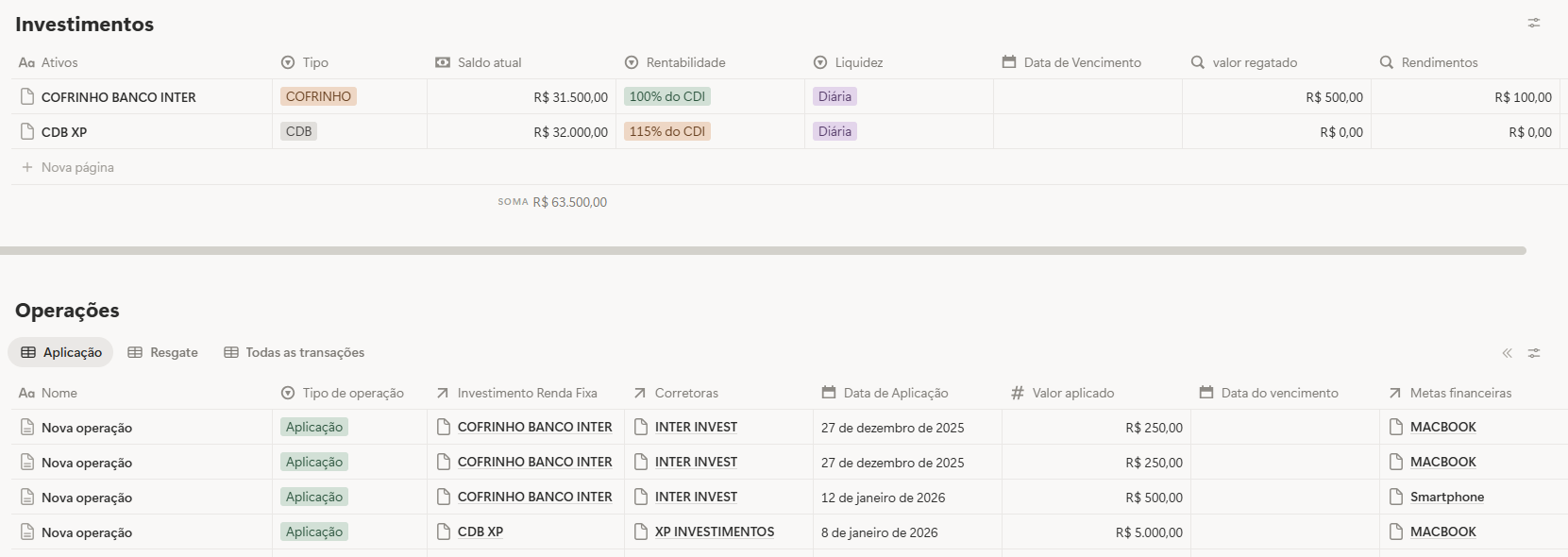This screenshot has width=1568, height=557.
Task: Click the orange COFRINHO type tag
Action: pos(318,96)
